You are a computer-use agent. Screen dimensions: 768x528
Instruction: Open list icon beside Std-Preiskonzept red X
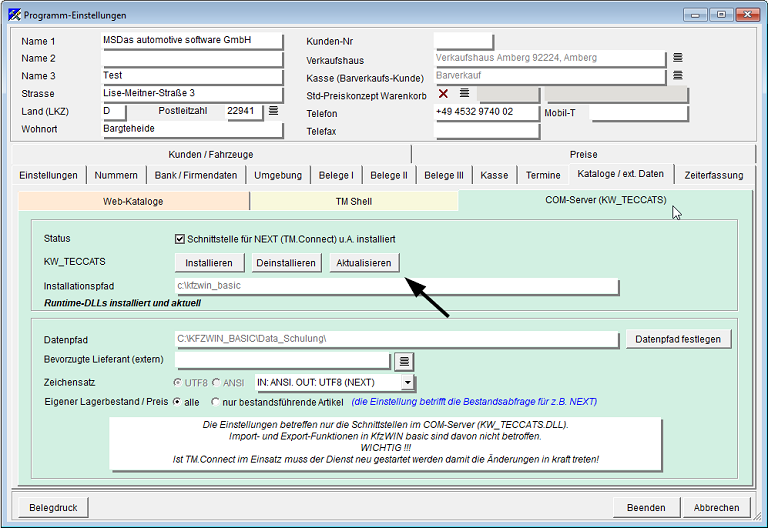(464, 93)
